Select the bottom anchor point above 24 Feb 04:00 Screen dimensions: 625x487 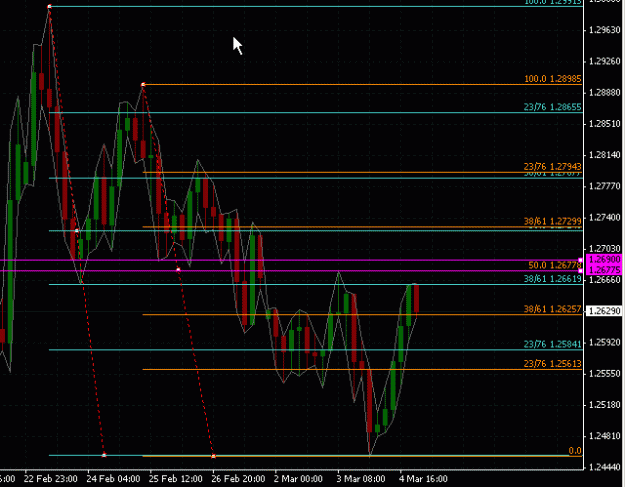point(104,455)
